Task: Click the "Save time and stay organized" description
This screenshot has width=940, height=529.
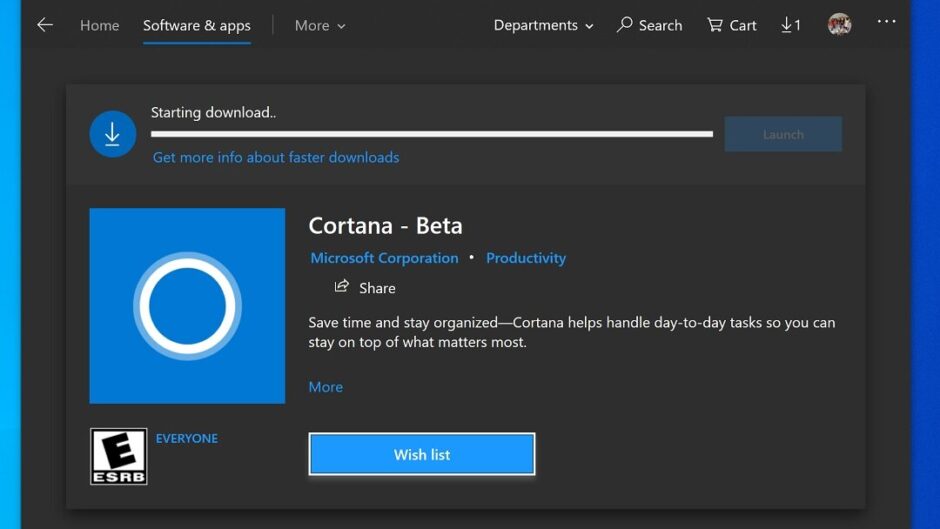Action: click(x=571, y=332)
